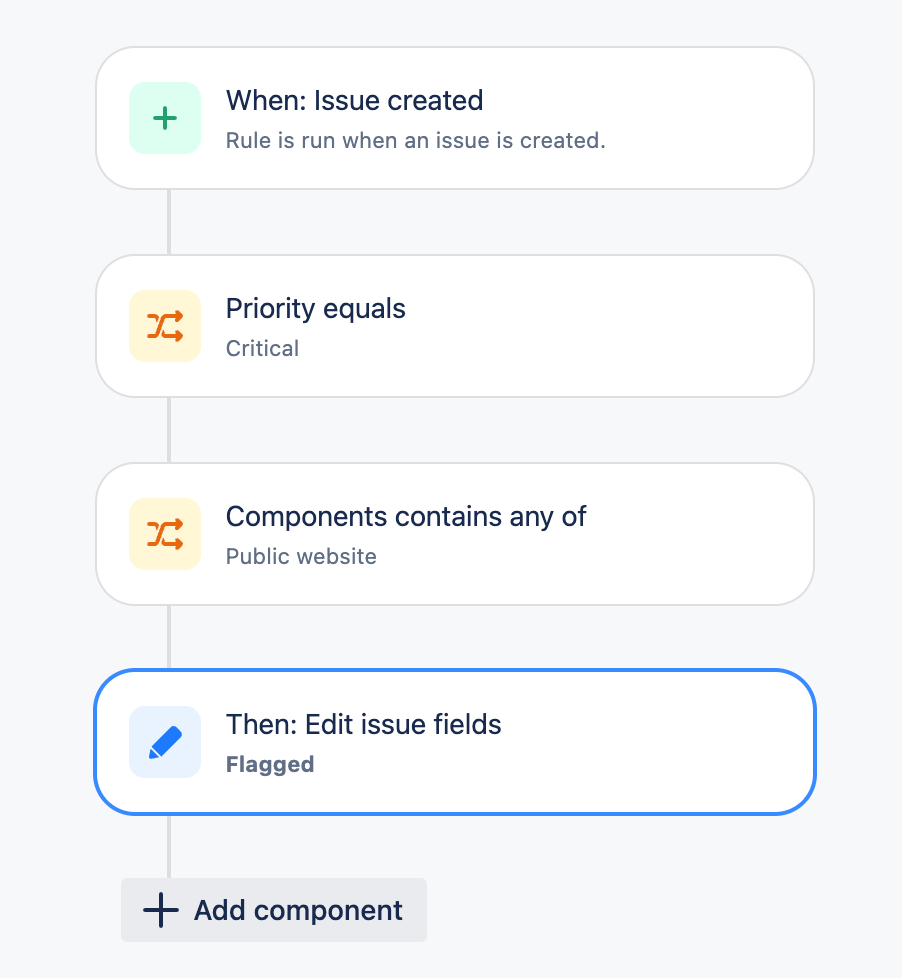Click connector line between trigger and Priority condition
Screen dimensions: 902x978
[169, 222]
